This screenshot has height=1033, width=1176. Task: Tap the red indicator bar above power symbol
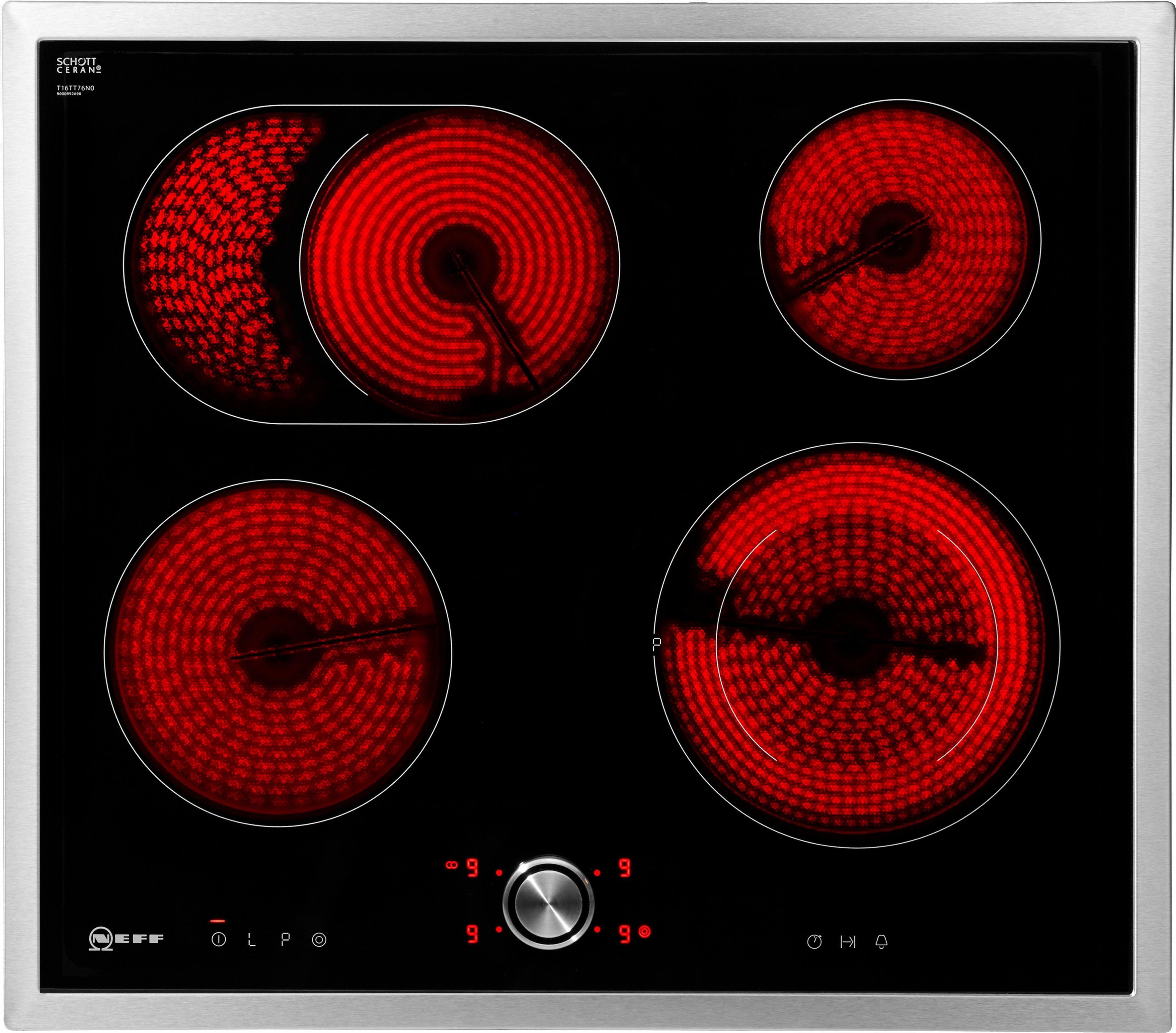(217, 921)
